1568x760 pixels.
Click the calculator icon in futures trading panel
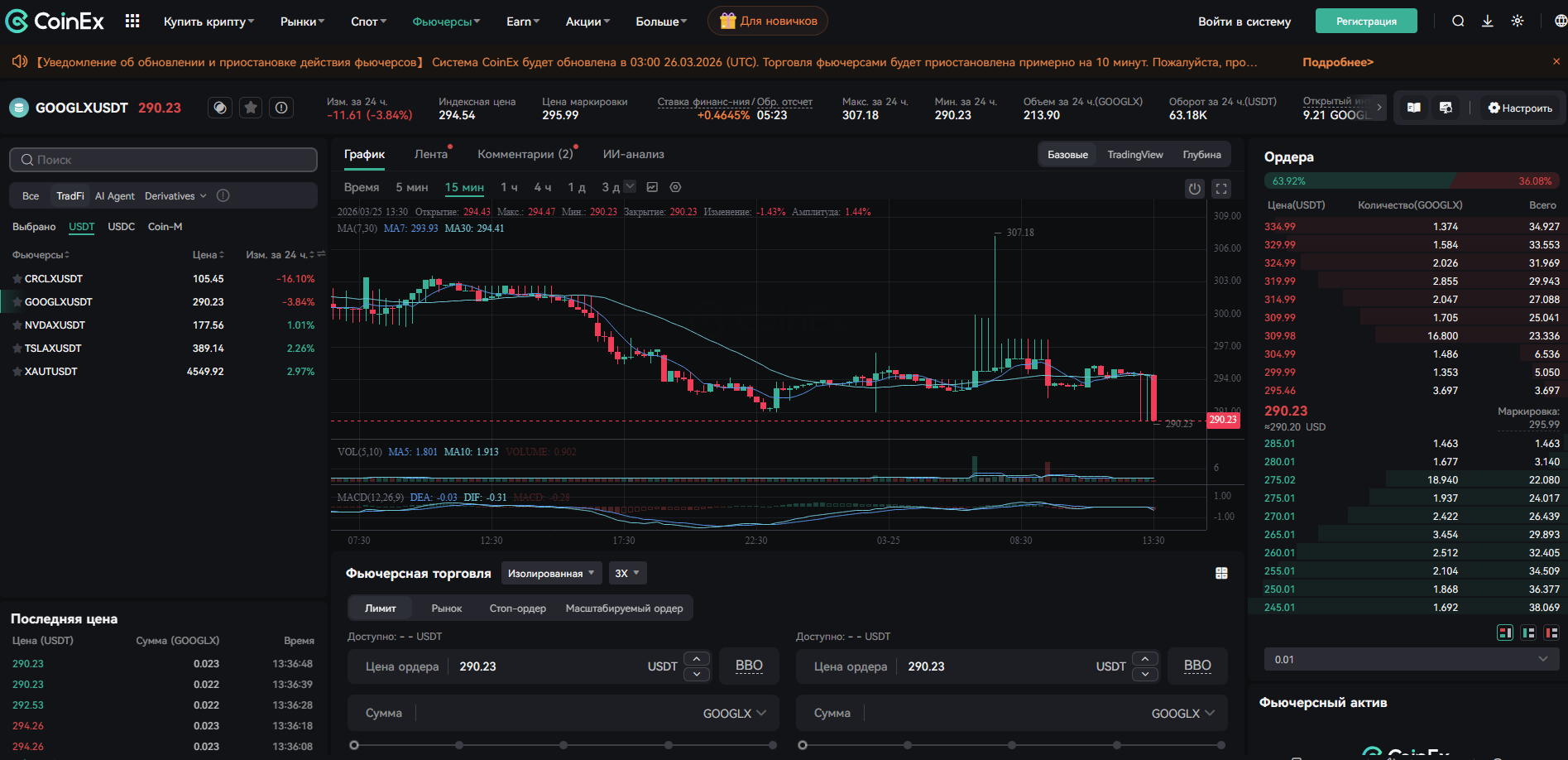[x=1221, y=572]
